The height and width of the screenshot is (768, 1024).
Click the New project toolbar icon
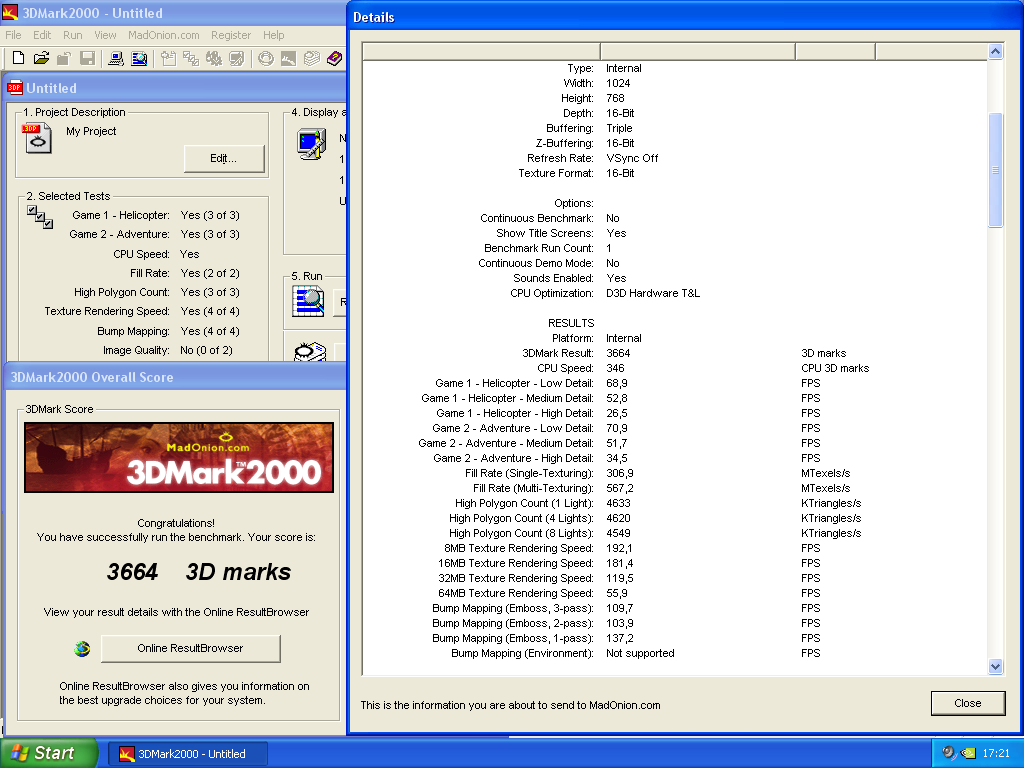18,59
